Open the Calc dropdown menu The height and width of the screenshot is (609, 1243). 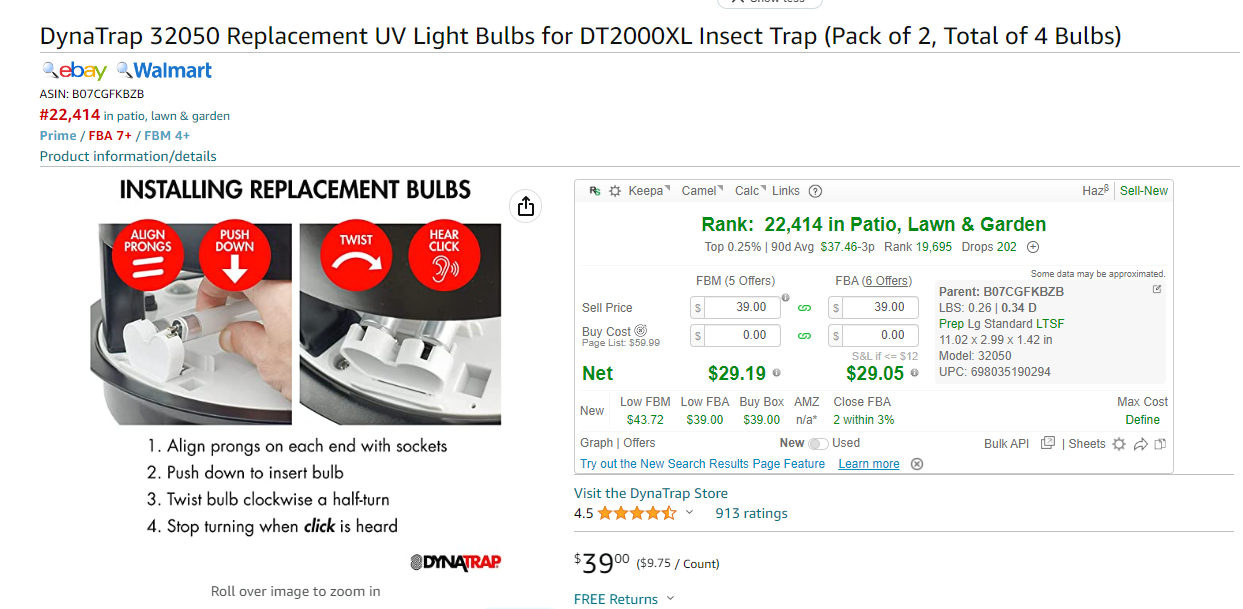(x=750, y=191)
